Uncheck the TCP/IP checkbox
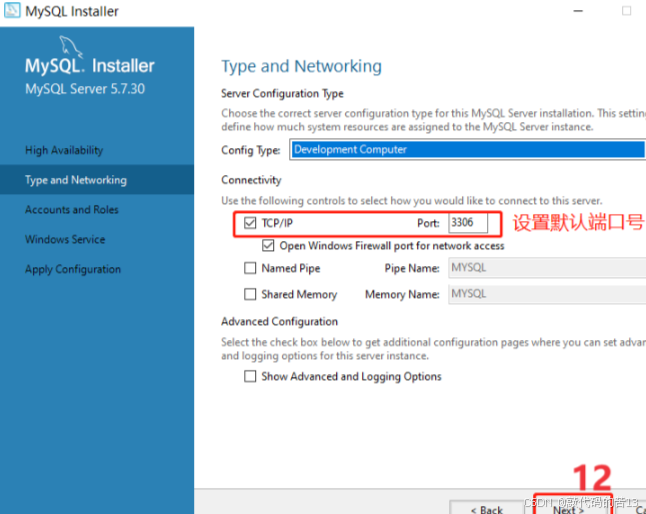The width and height of the screenshot is (646, 514). [x=250, y=223]
